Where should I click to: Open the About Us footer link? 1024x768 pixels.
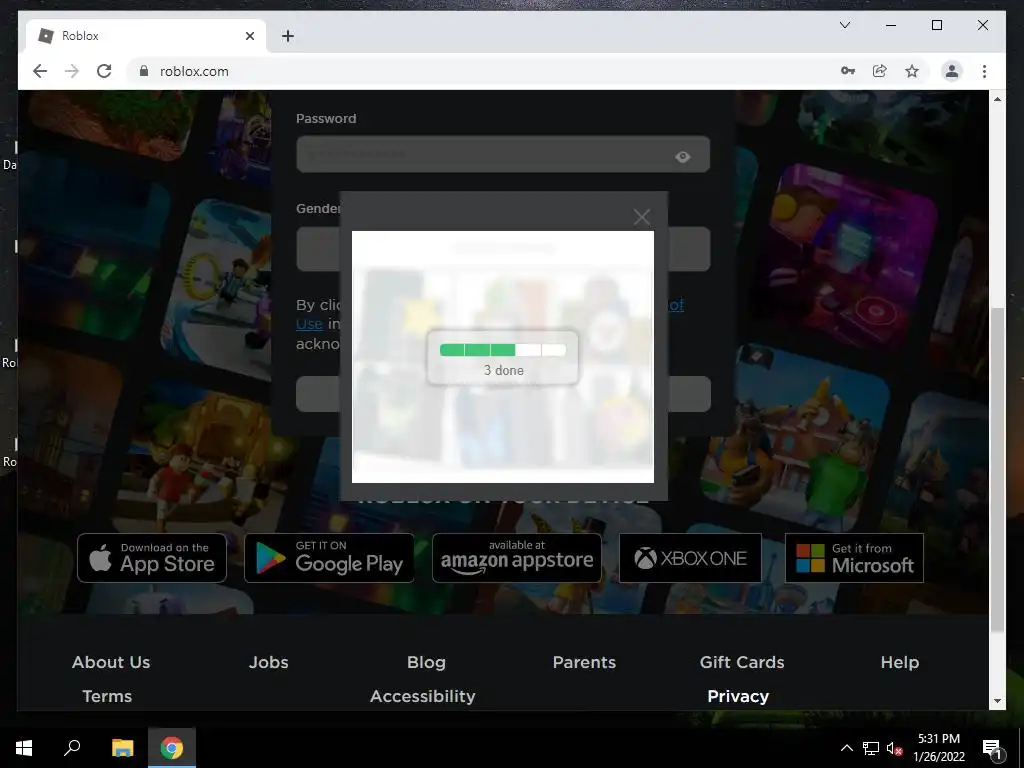(111, 662)
